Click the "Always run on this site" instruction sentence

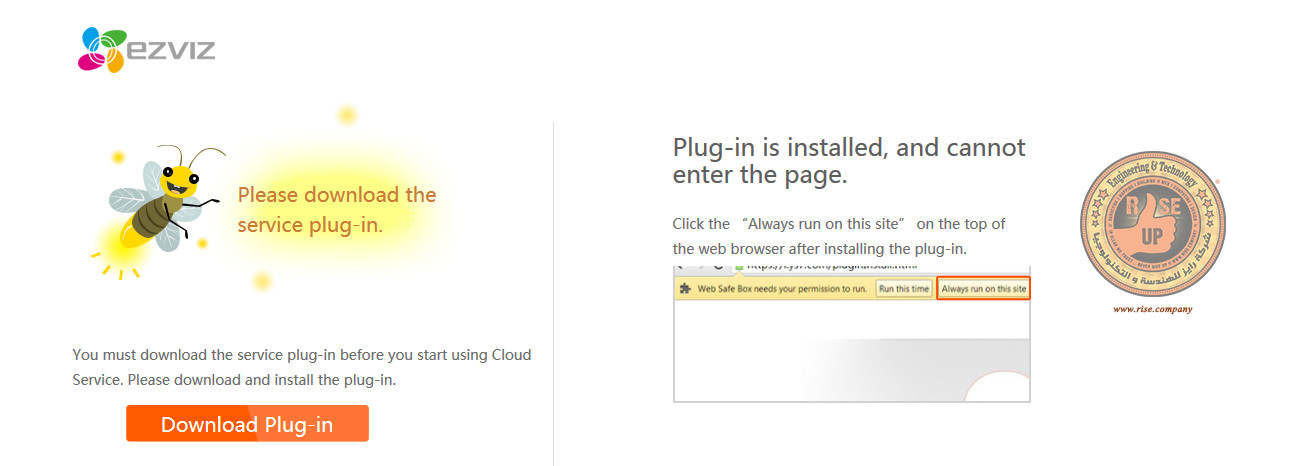point(839,236)
